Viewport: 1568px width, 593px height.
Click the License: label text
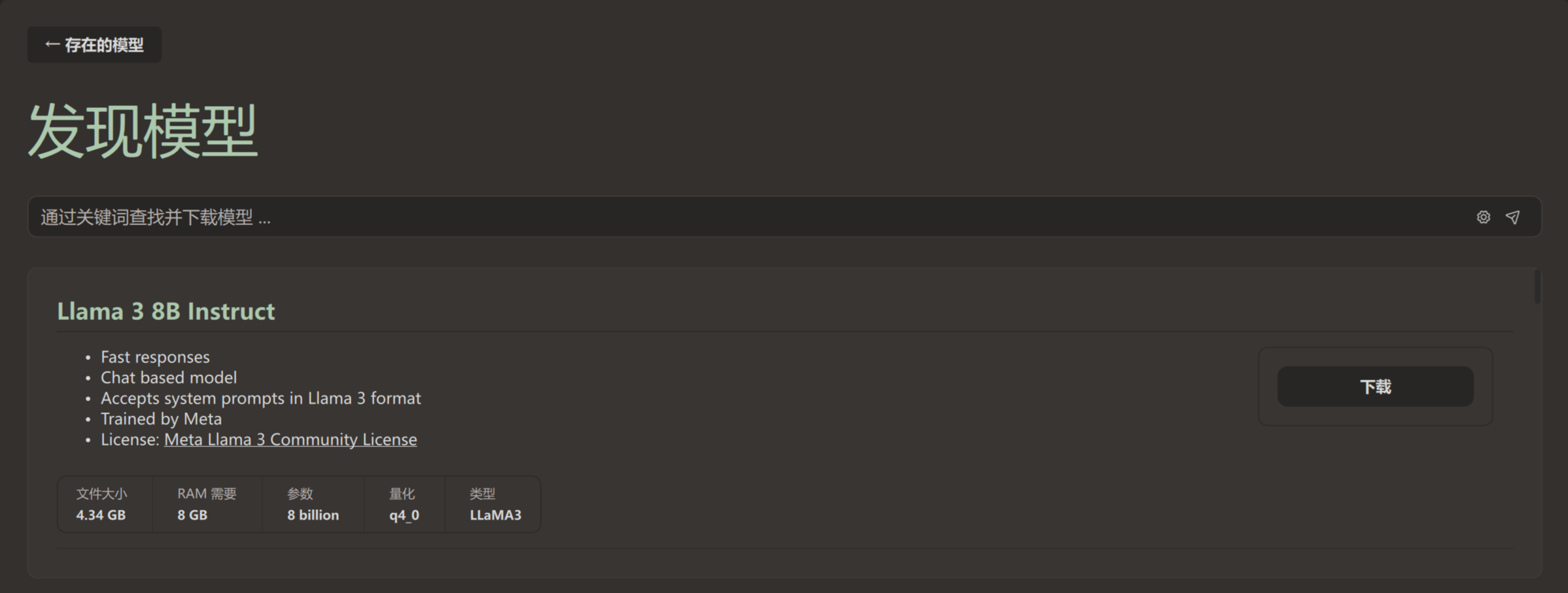pos(130,439)
